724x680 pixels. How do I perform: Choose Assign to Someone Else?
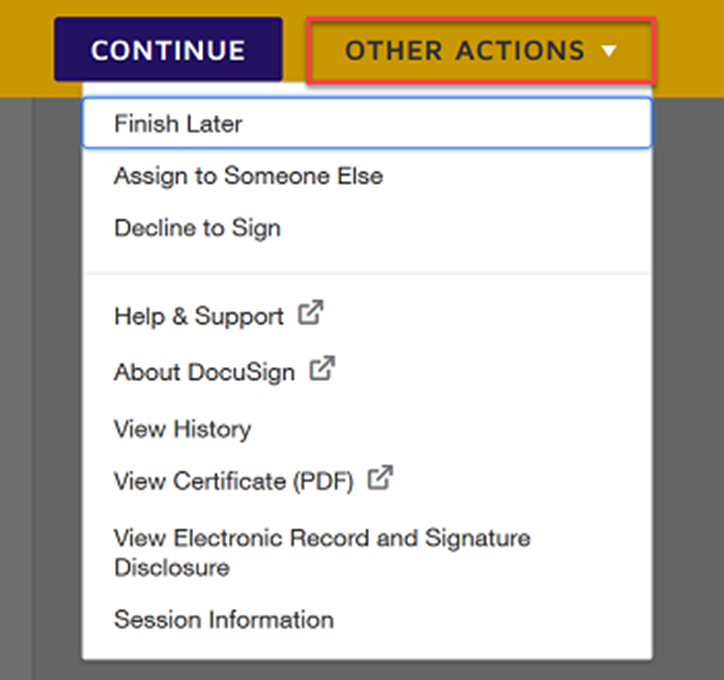(248, 177)
